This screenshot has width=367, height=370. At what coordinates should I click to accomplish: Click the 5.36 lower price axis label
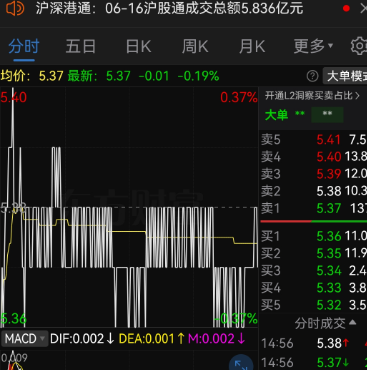(x=13, y=319)
